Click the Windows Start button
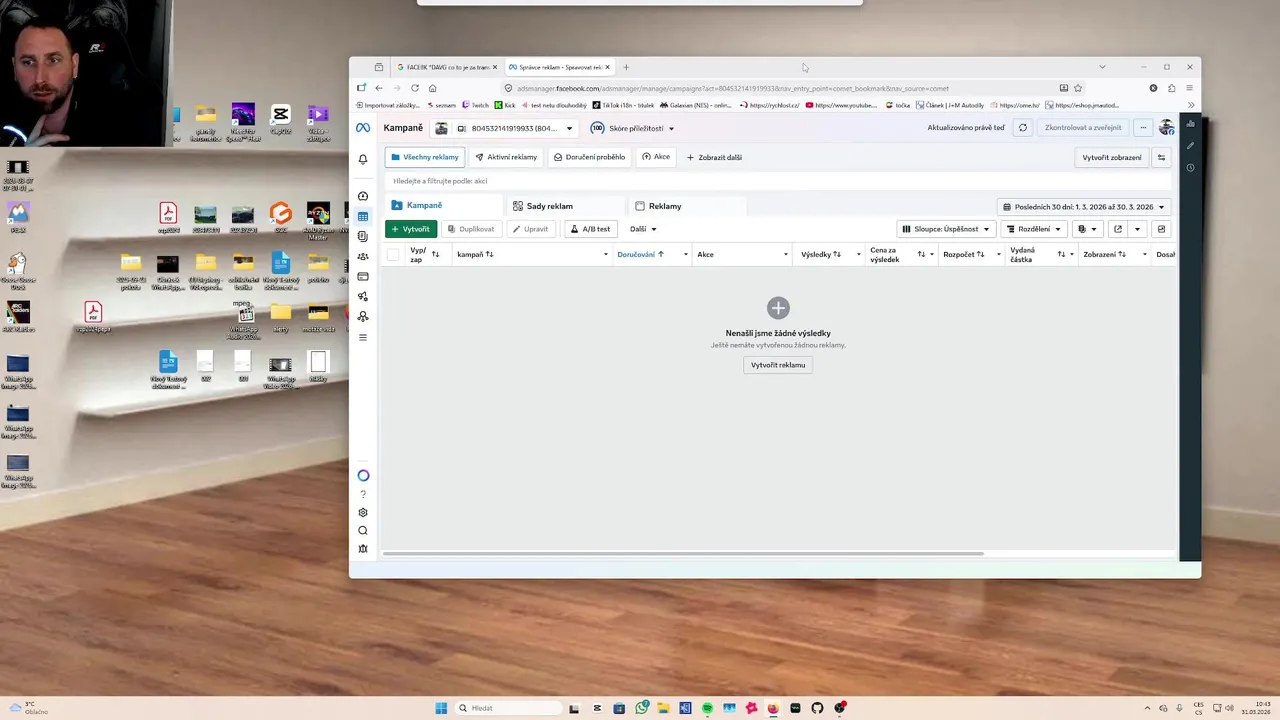 pyautogui.click(x=441, y=708)
